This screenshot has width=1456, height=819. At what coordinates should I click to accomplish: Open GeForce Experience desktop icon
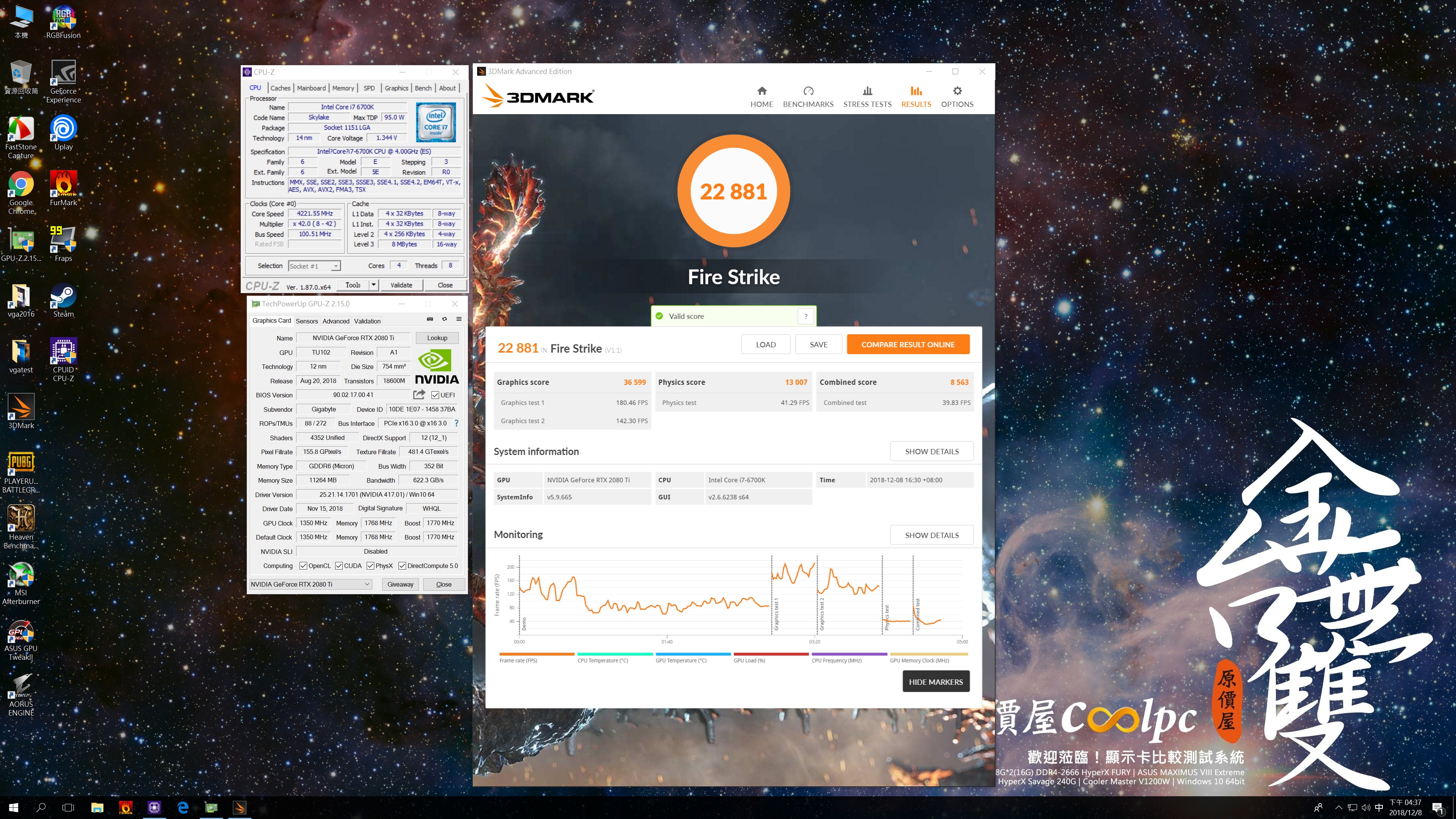[63, 82]
